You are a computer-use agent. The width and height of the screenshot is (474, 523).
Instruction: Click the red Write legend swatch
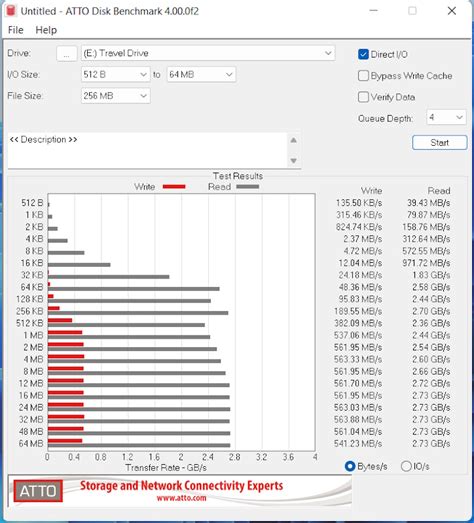(174, 186)
